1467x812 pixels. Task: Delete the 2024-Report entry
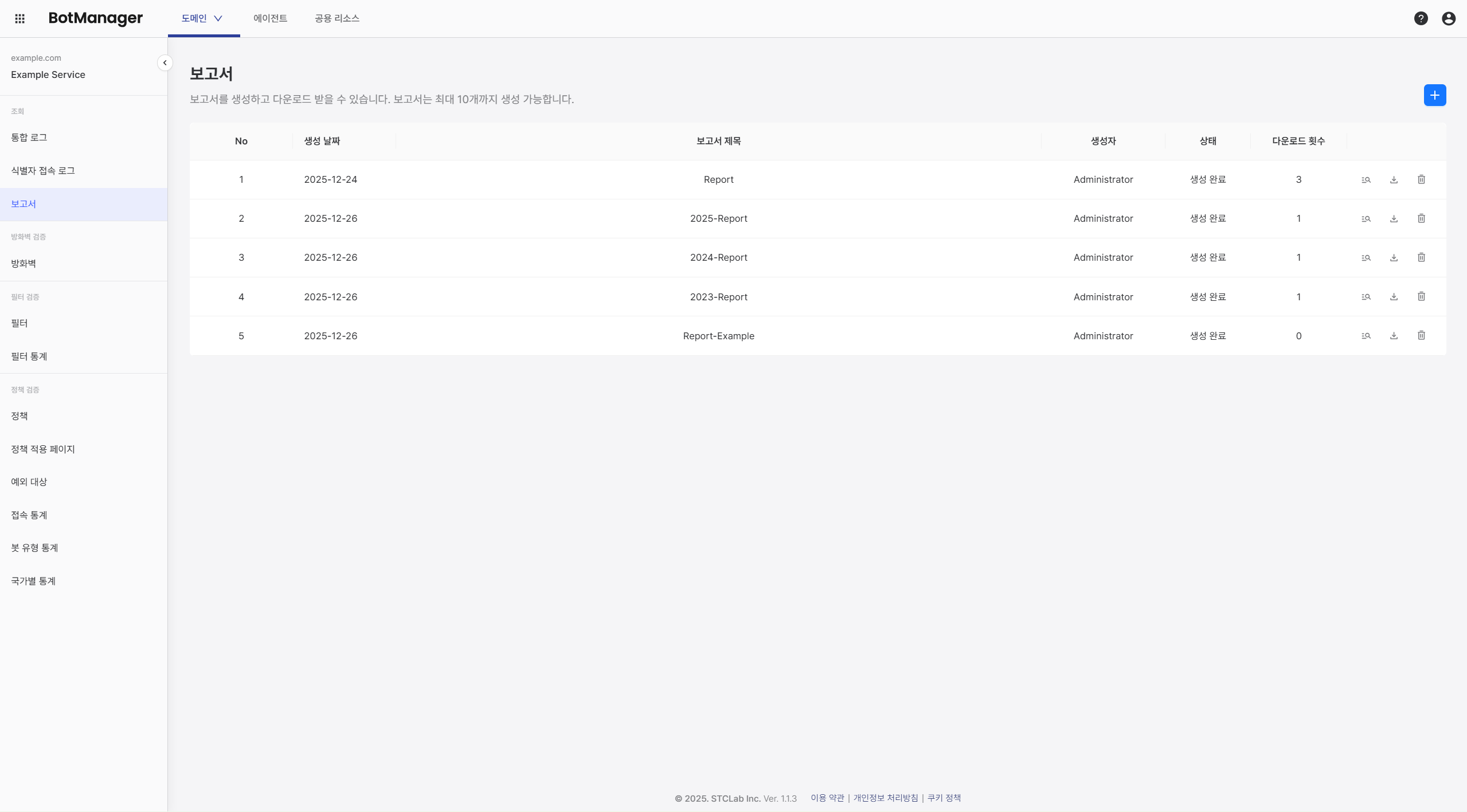click(1421, 258)
